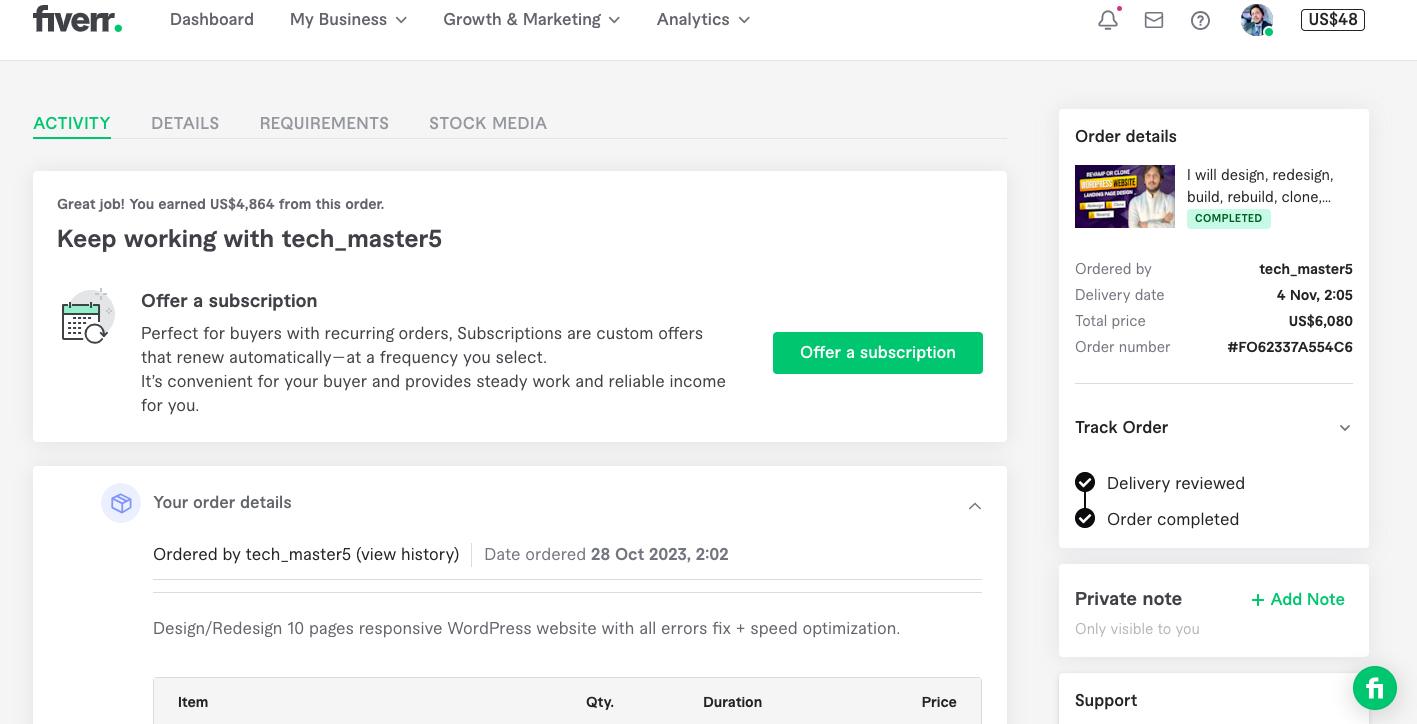
Task: Open the gig title 'I will design, redesign'
Action: pos(1260,186)
